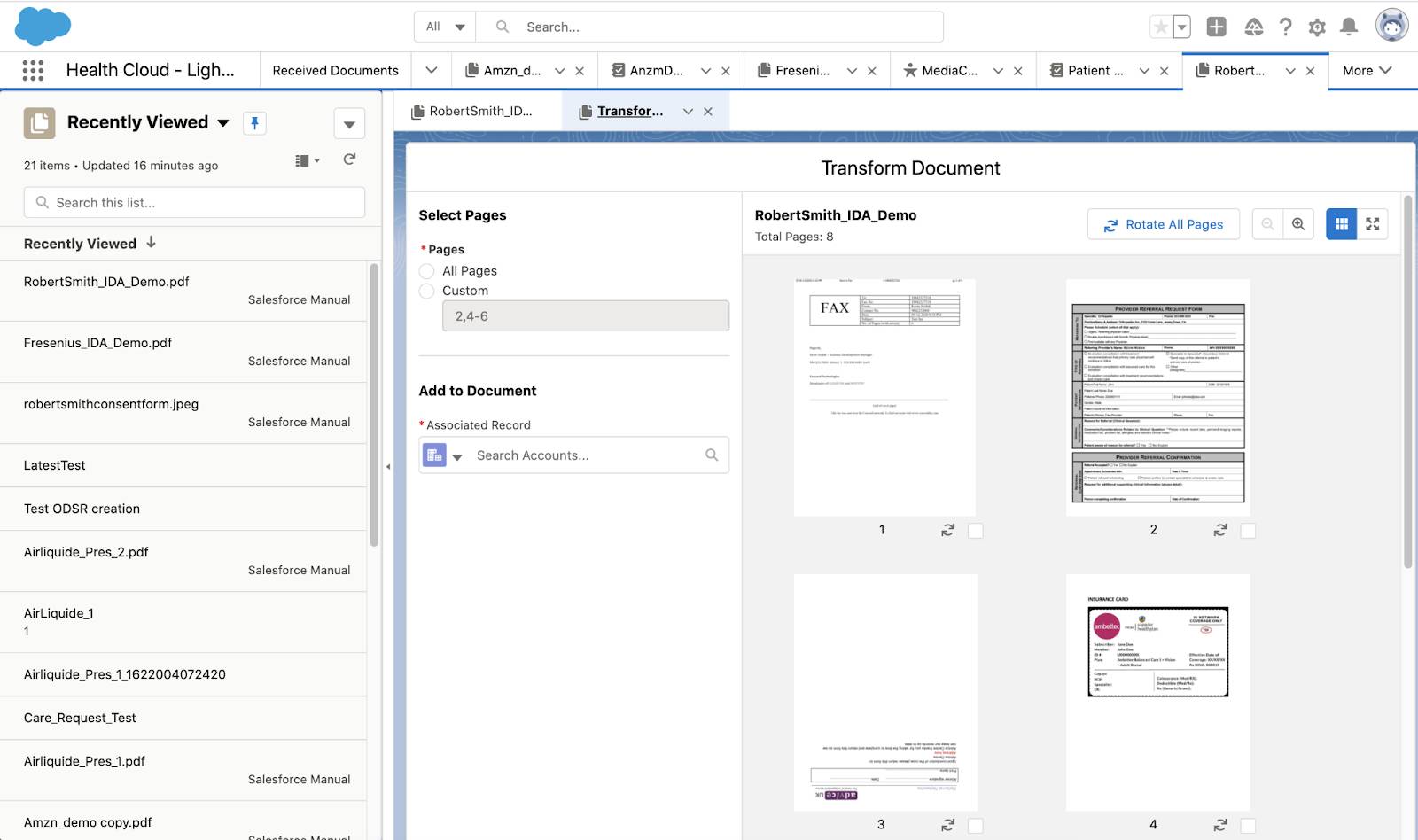Screen dimensions: 1418x840
Task: Open the Received Documents navigation item
Action: [x=335, y=71]
